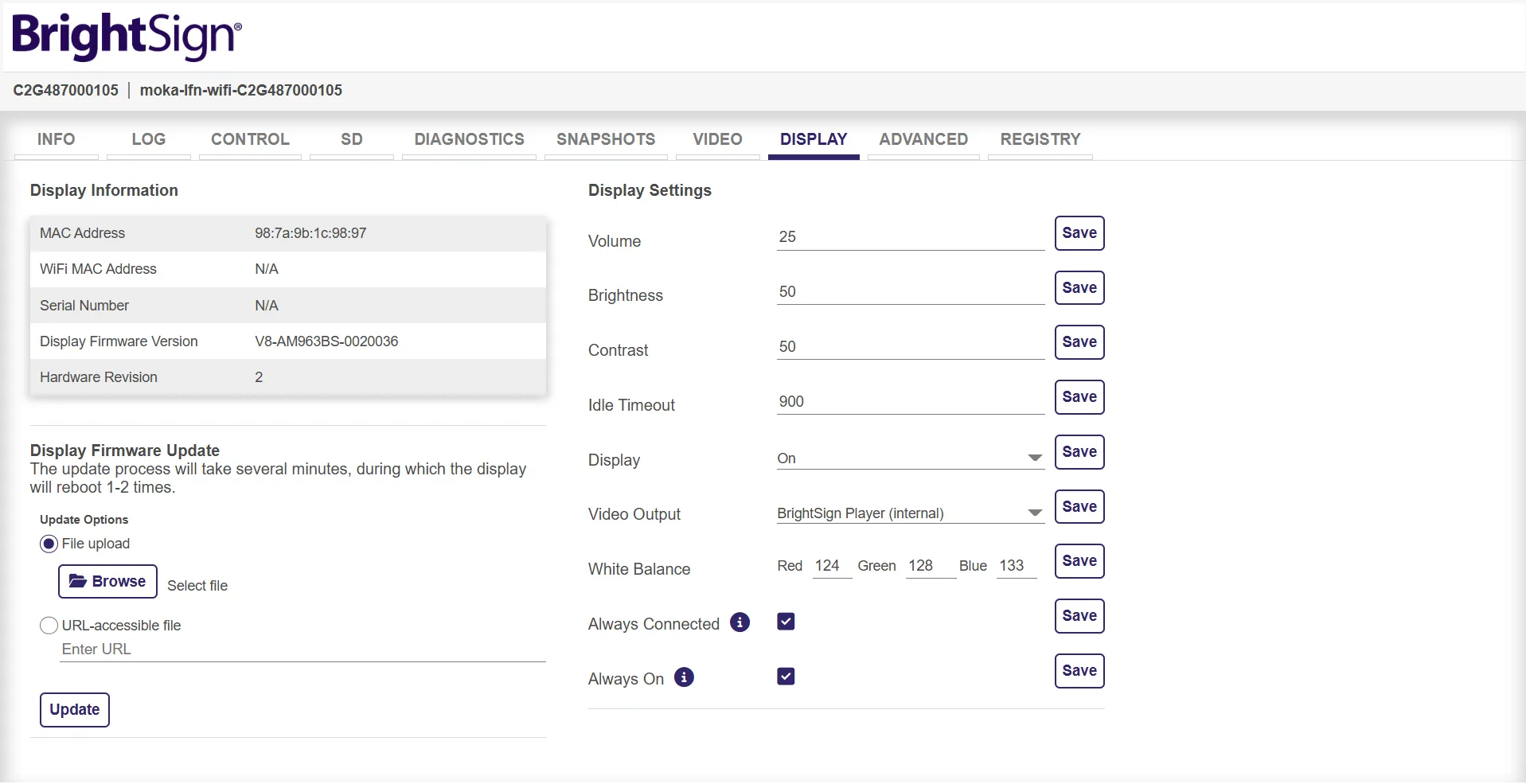
Task: Open the DIAGNOSTICS tab
Action: point(469,139)
